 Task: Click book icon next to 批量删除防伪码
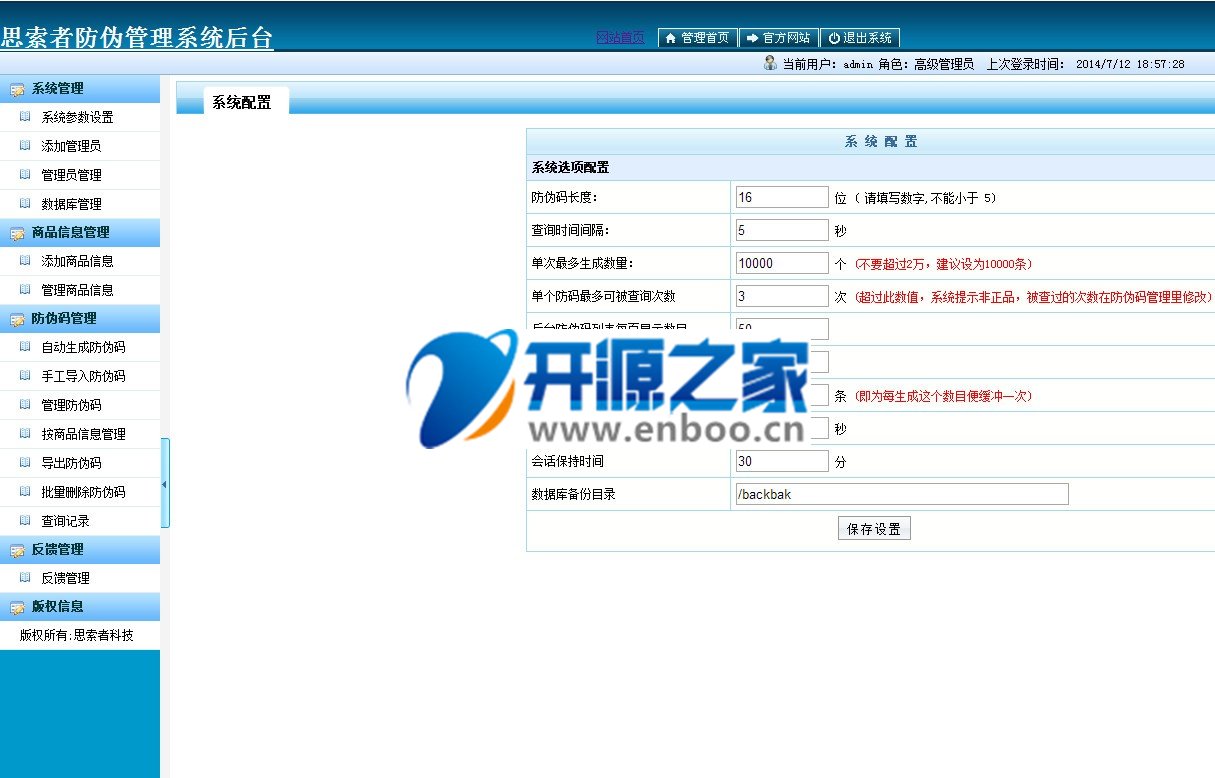(x=25, y=491)
